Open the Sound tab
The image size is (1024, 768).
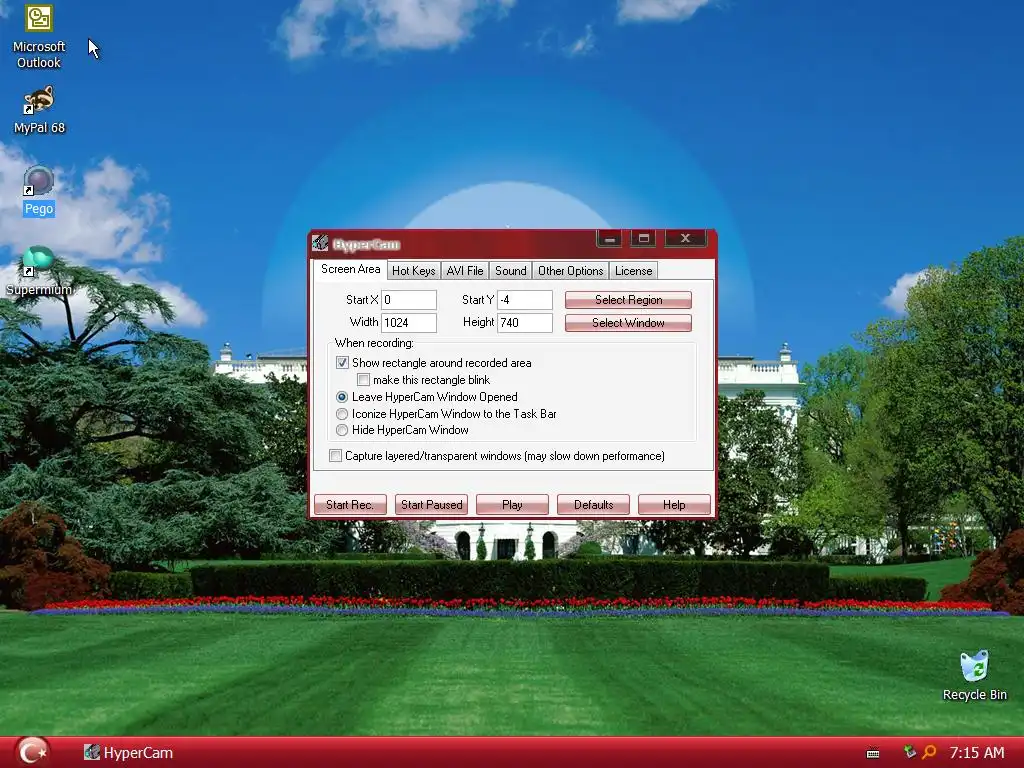(x=510, y=271)
